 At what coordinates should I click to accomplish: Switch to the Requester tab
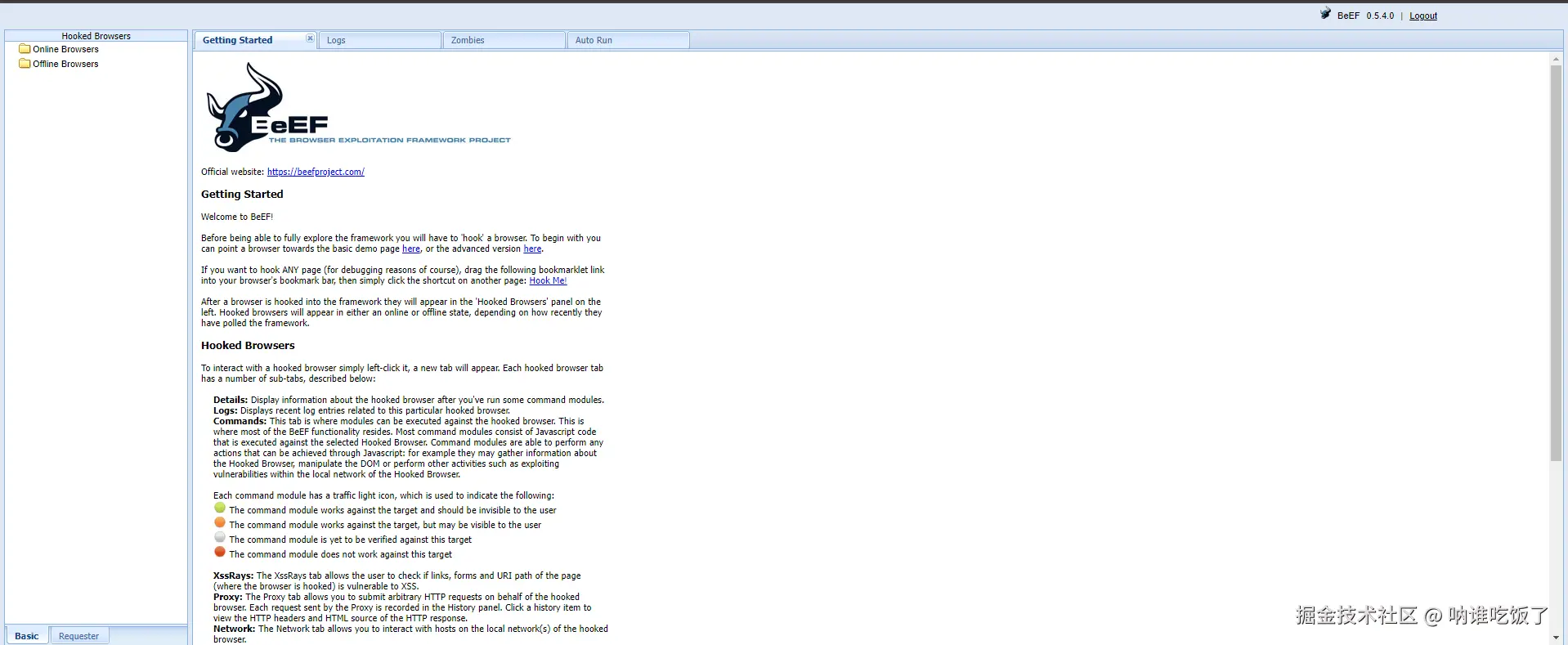(79, 636)
